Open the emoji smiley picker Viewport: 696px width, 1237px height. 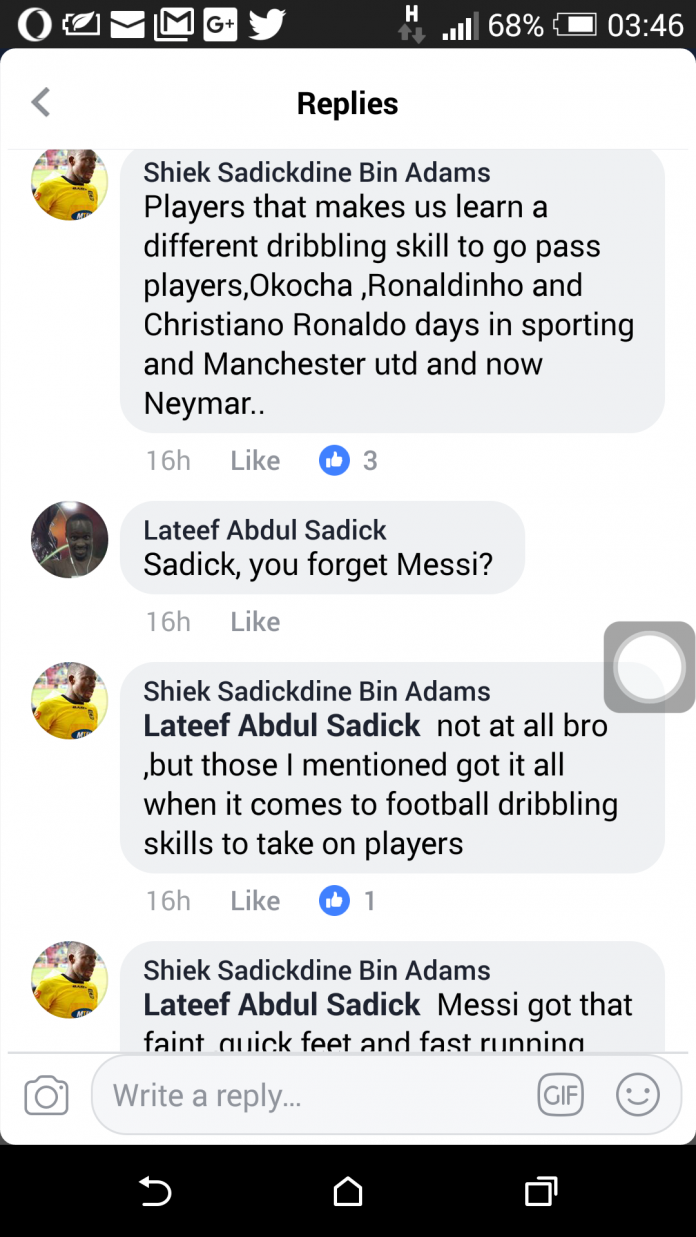tap(637, 1095)
